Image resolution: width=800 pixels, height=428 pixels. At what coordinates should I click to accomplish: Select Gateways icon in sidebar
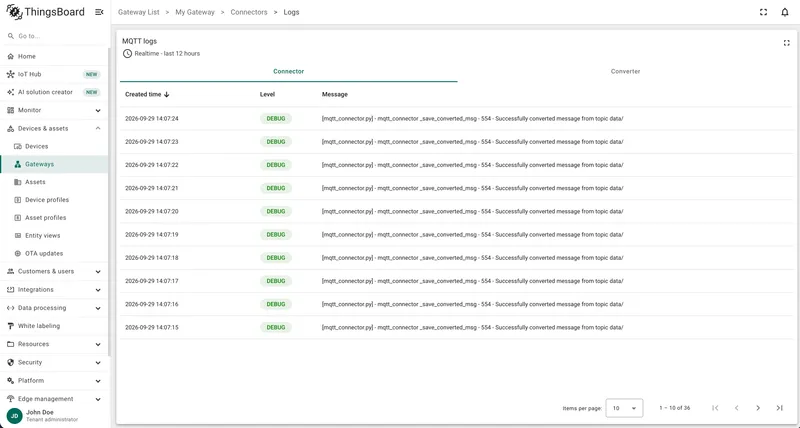tap(18, 164)
